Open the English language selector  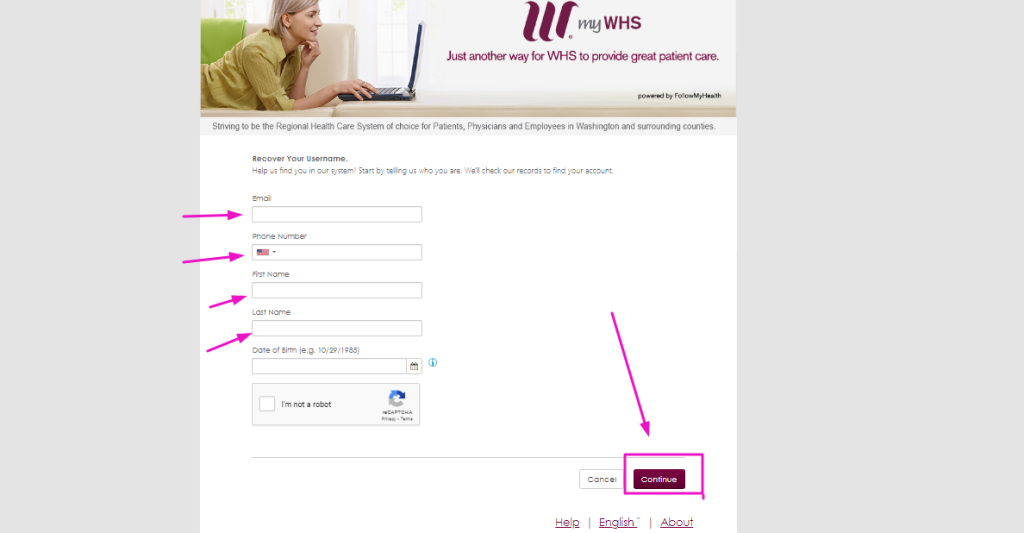coord(618,522)
